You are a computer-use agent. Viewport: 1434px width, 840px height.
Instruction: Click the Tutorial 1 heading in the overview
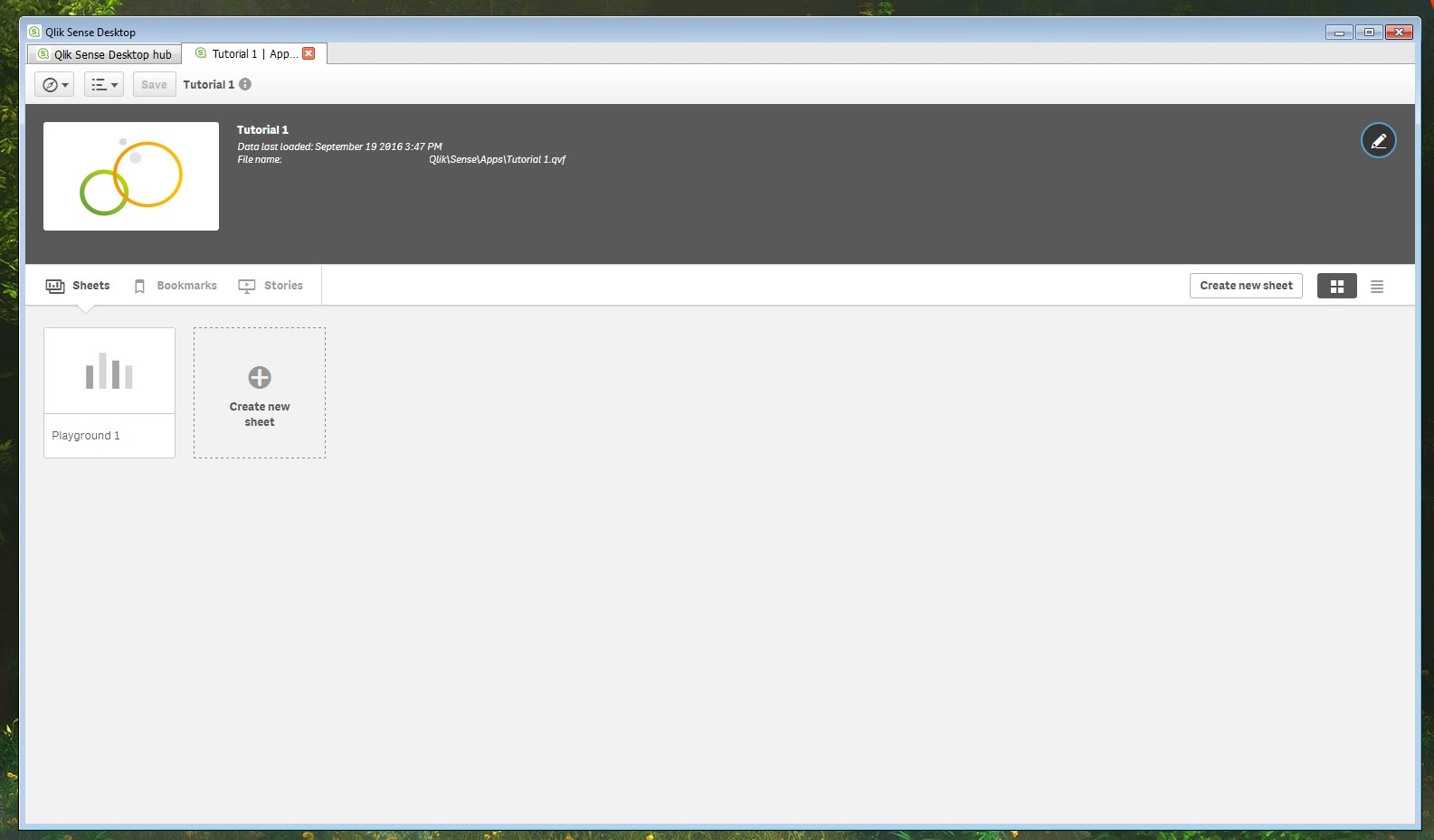click(x=262, y=130)
